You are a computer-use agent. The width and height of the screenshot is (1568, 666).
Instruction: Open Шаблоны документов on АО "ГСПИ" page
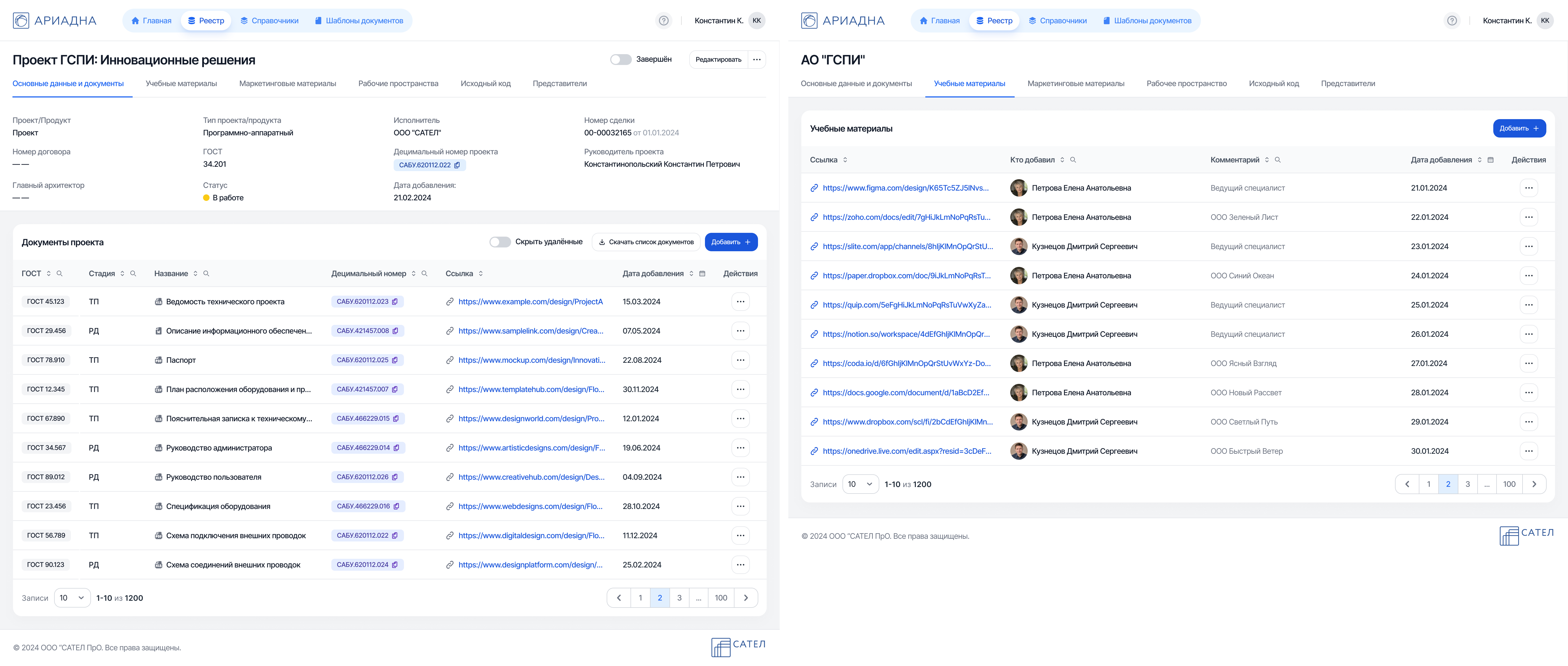tap(1147, 21)
